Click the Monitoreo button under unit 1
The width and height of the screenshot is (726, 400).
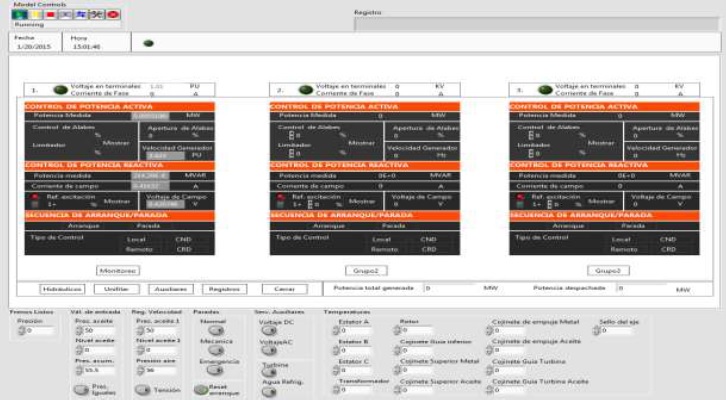118,270
